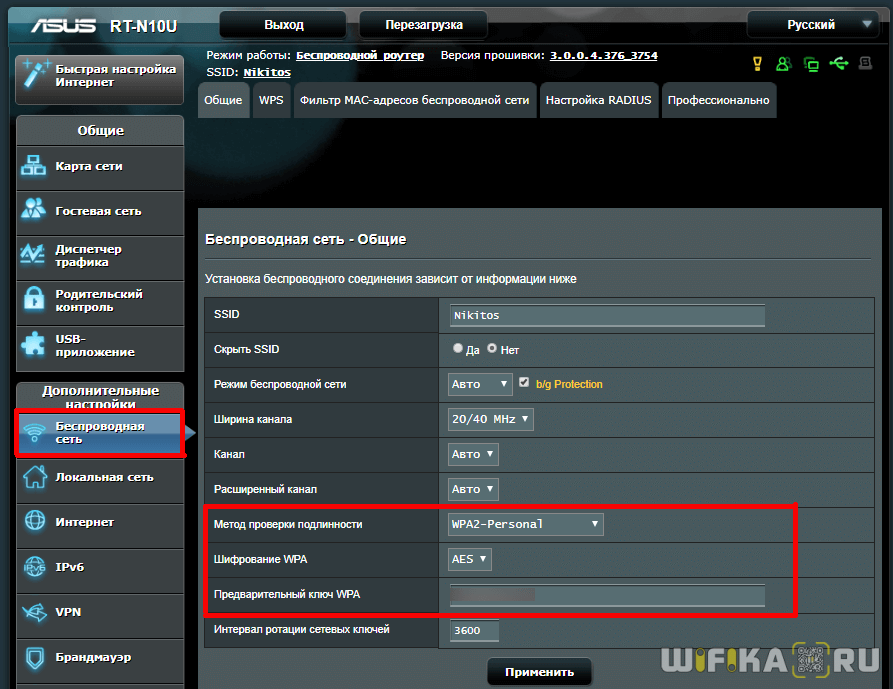893x689 pixels.
Task: Click the green connected clients monitor icon
Action: tap(811, 64)
